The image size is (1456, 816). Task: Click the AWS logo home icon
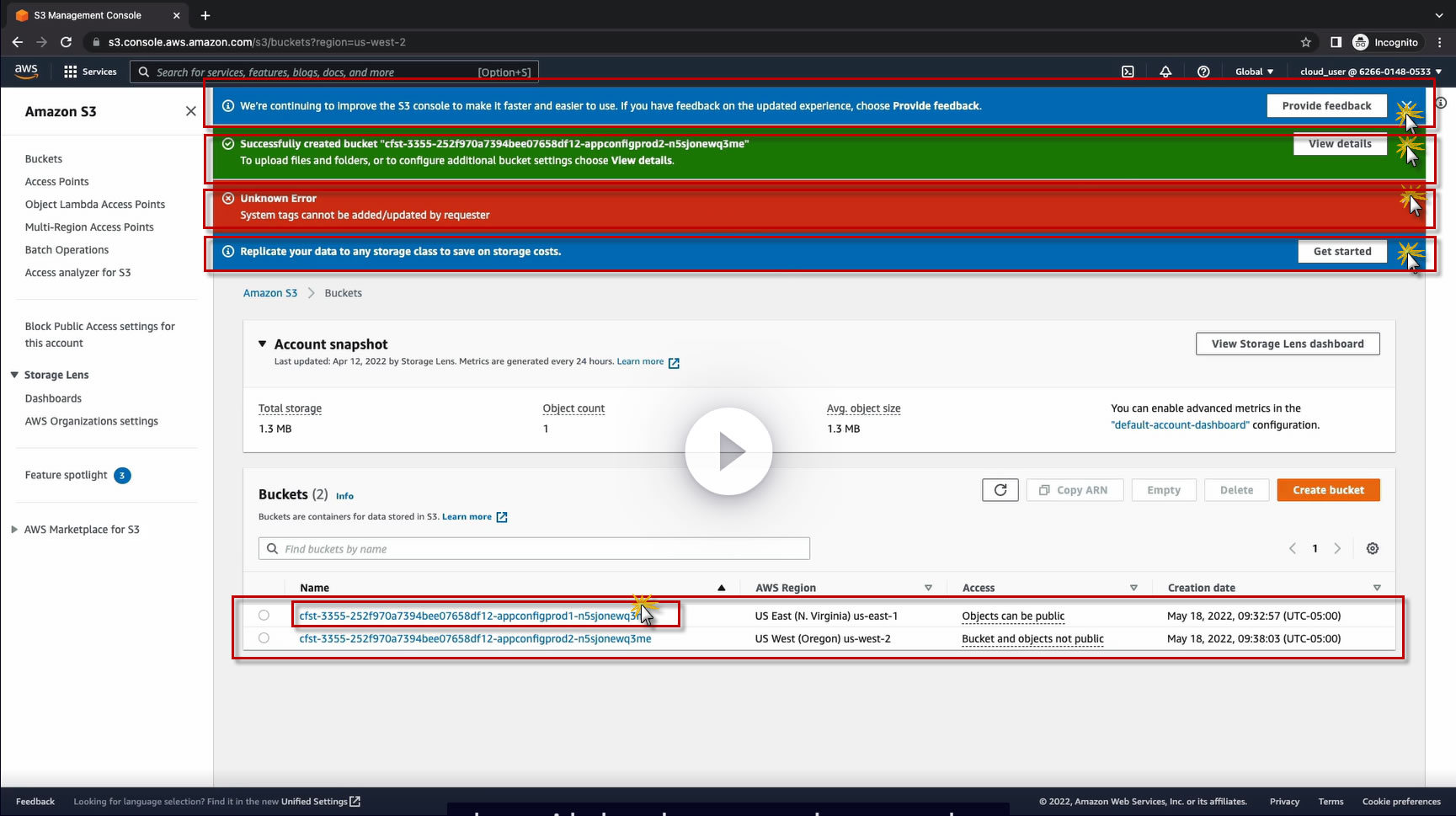pos(26,72)
